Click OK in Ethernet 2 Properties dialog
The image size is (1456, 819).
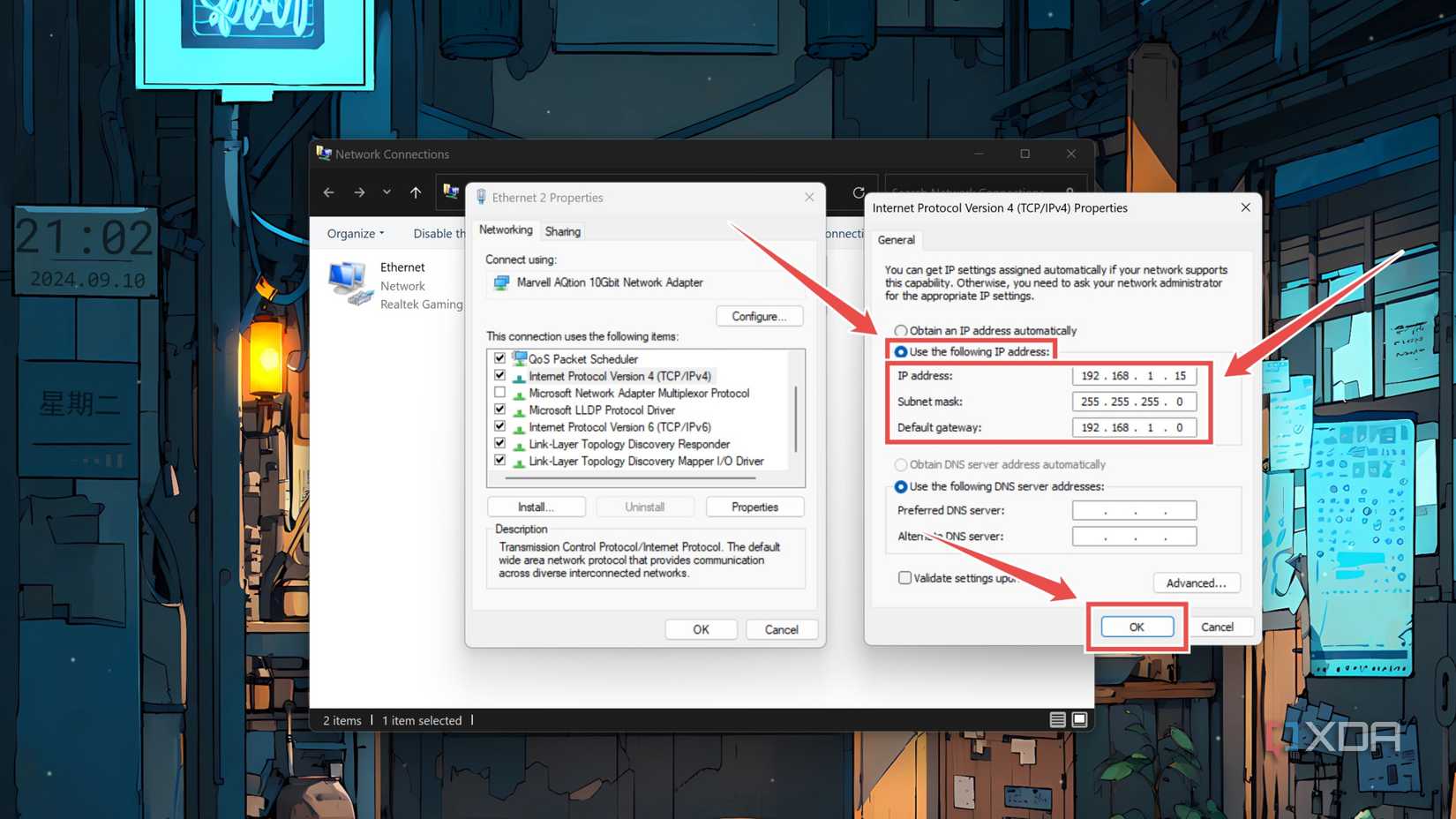pyautogui.click(x=701, y=629)
